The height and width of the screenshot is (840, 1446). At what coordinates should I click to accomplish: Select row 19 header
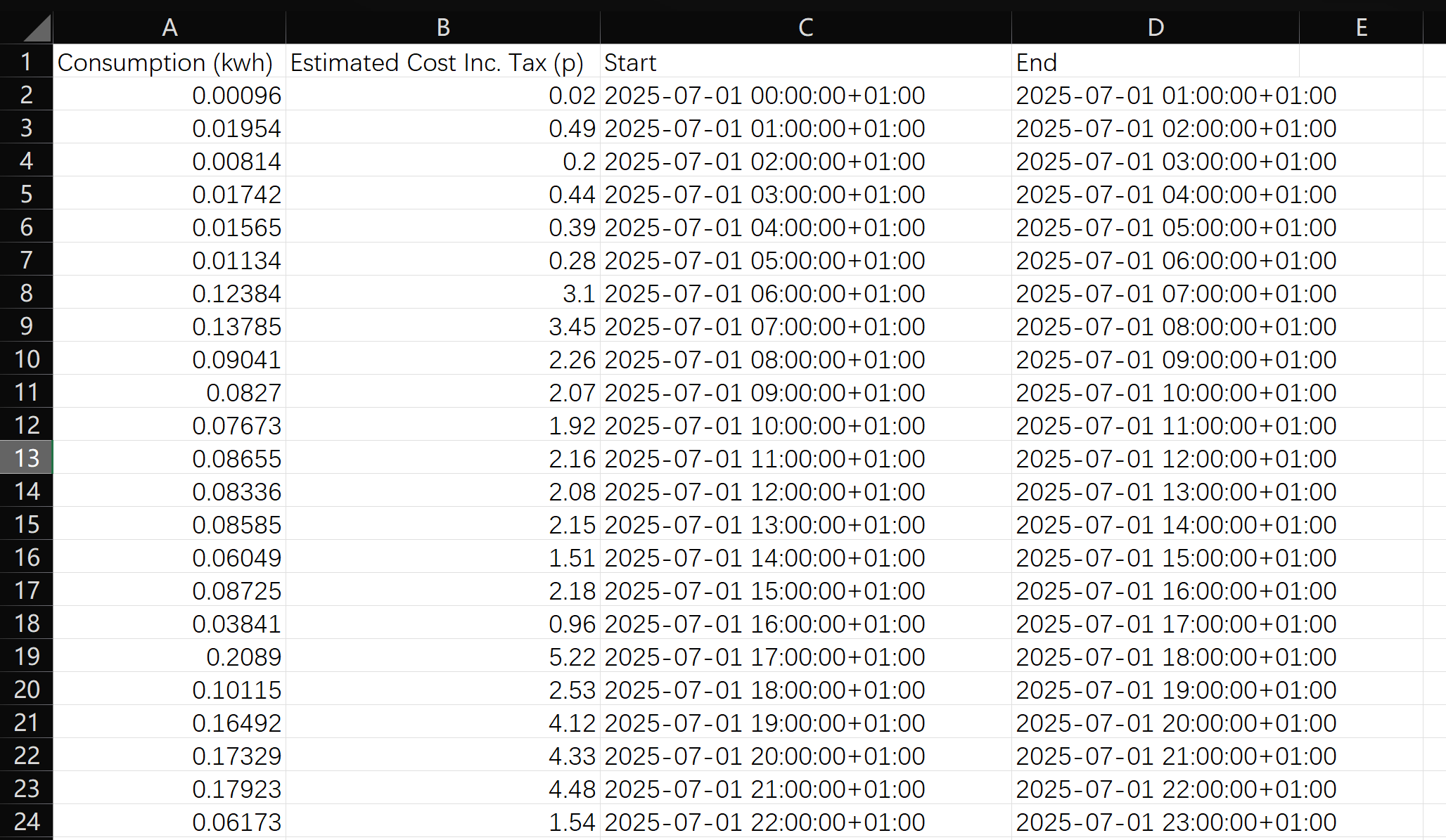[27, 656]
